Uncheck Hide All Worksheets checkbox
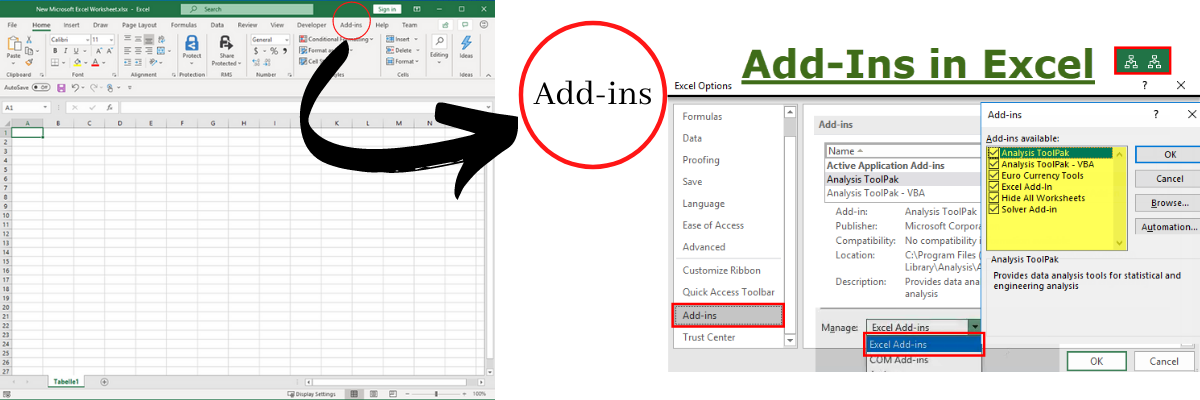The width and height of the screenshot is (1200, 400). click(x=994, y=197)
